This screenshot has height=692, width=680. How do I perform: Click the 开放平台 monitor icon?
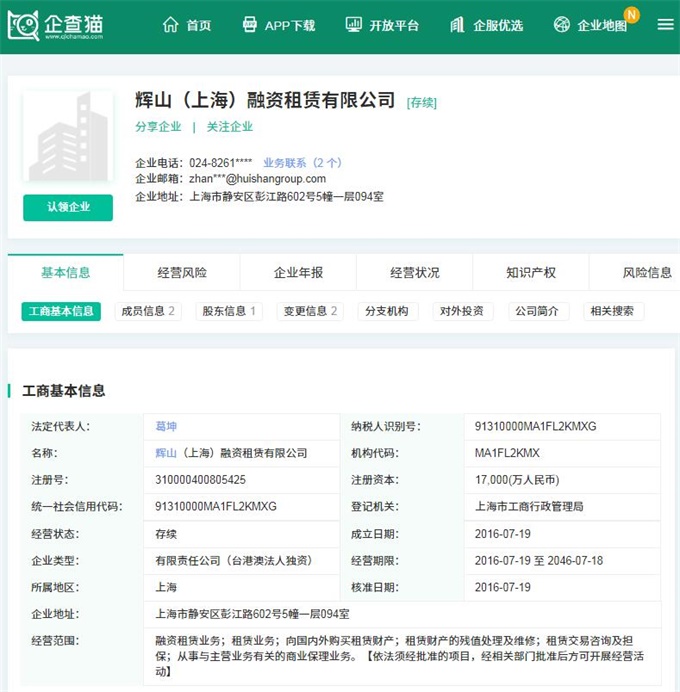pos(353,25)
